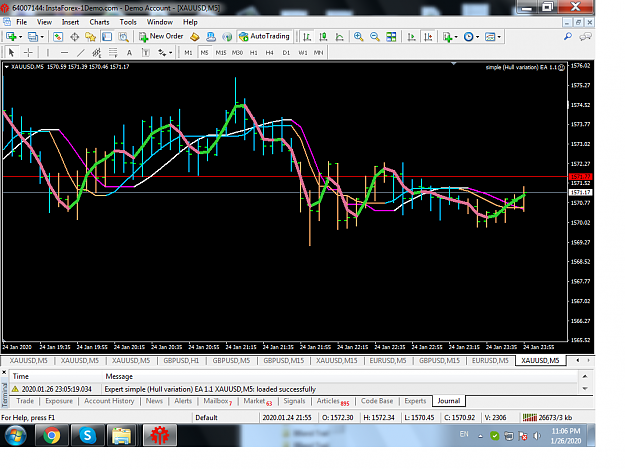Open the Profiles dropdown arrow
625x469 pixels.
tap(42, 37)
